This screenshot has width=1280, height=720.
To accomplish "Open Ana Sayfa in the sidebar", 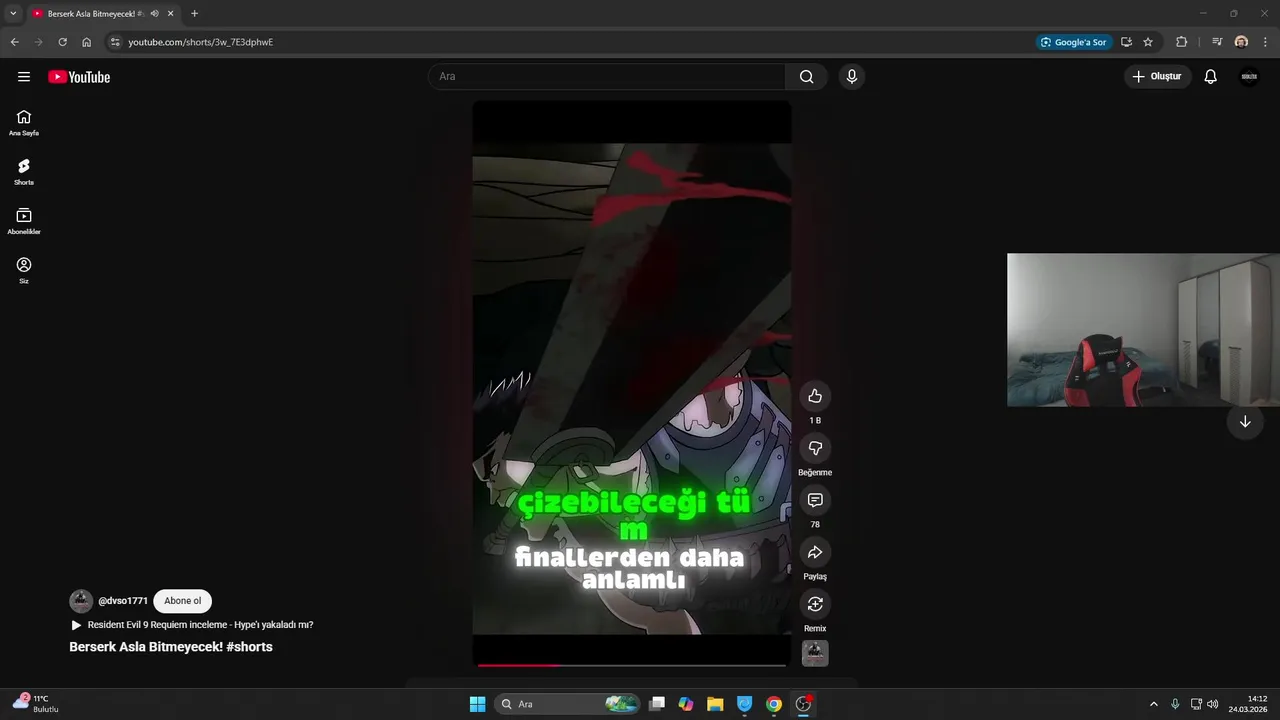I will [24, 123].
